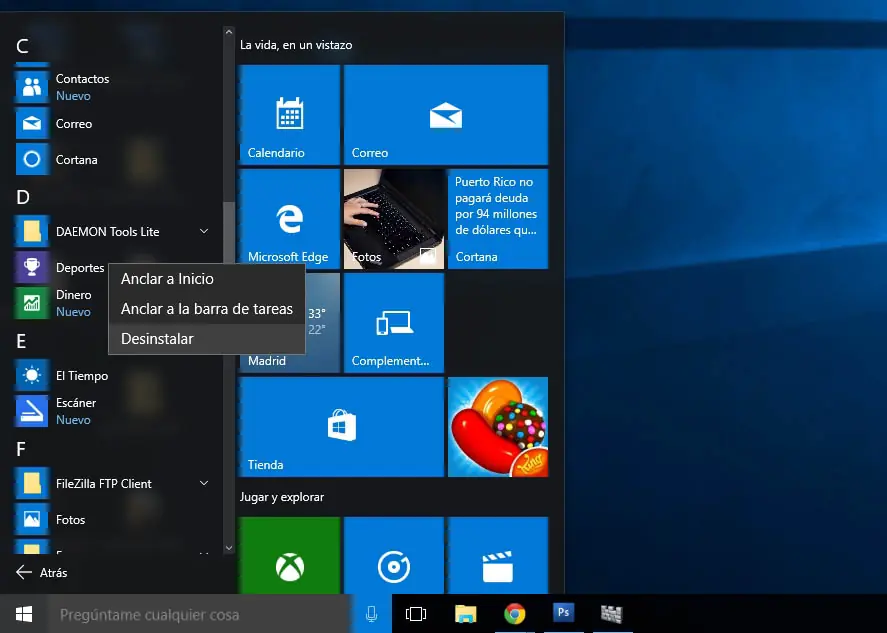
Task: Jump to letter D header
Action: [23, 197]
